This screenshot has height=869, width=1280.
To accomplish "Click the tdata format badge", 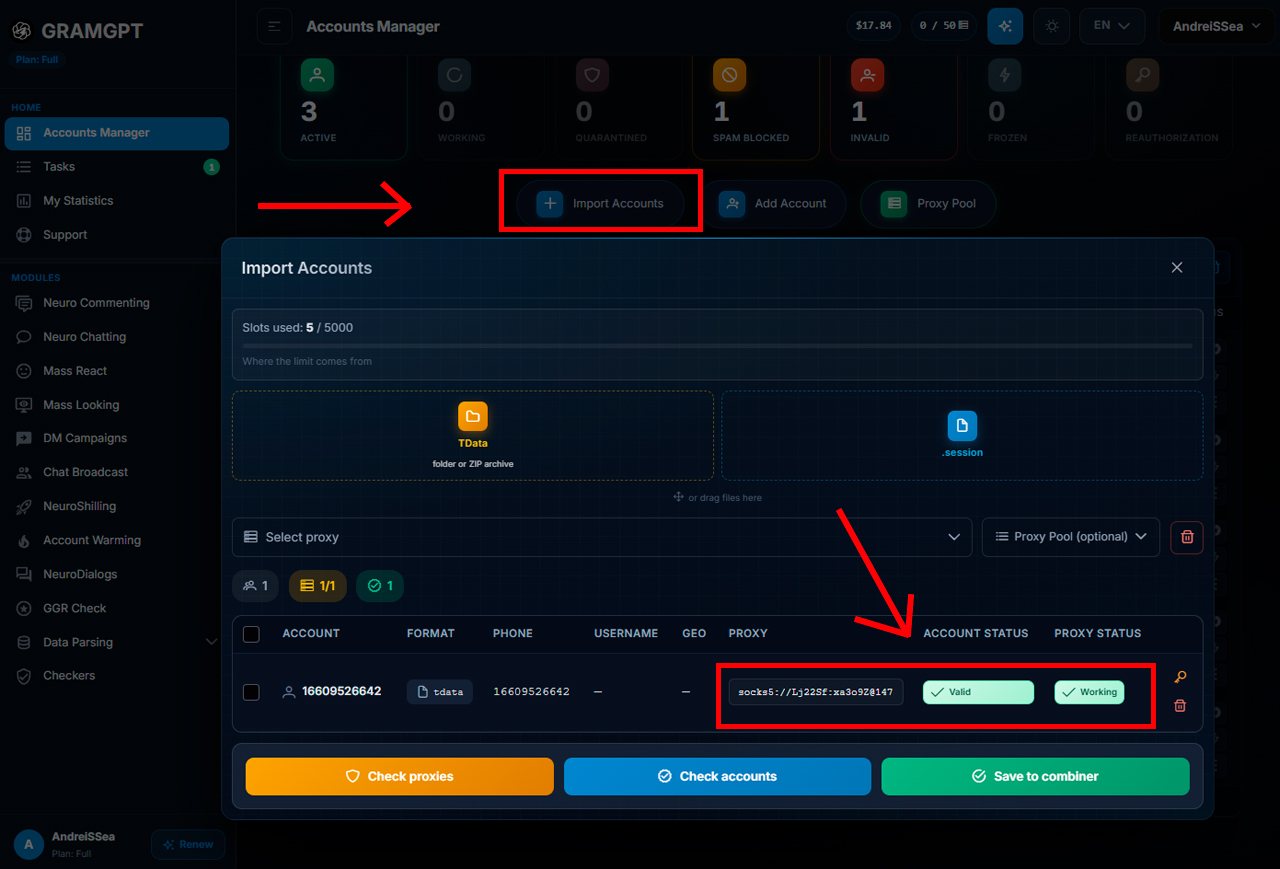I will coord(440,692).
